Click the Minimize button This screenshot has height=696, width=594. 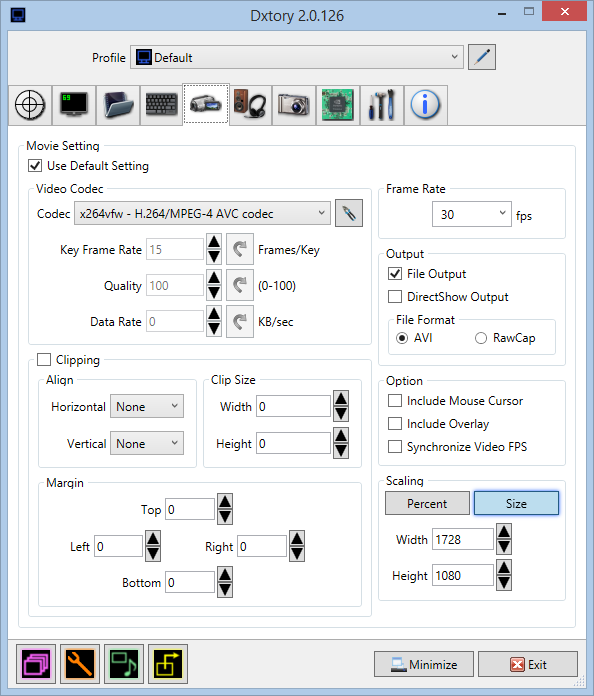(x=424, y=664)
